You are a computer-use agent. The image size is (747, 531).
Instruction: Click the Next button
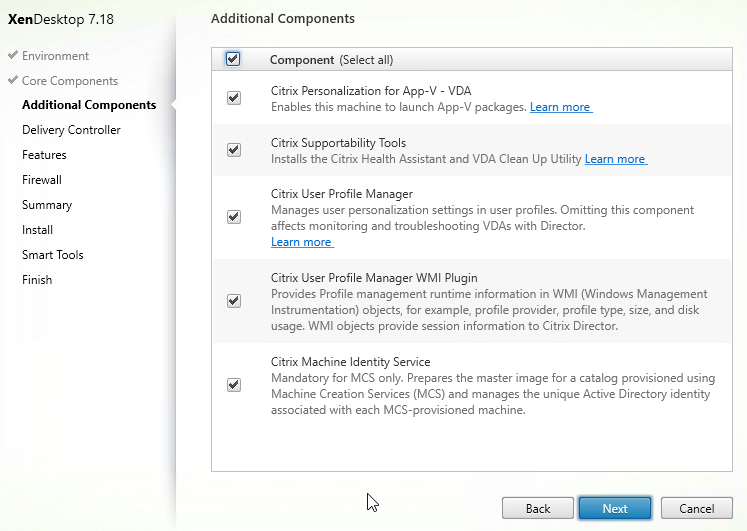click(x=615, y=509)
